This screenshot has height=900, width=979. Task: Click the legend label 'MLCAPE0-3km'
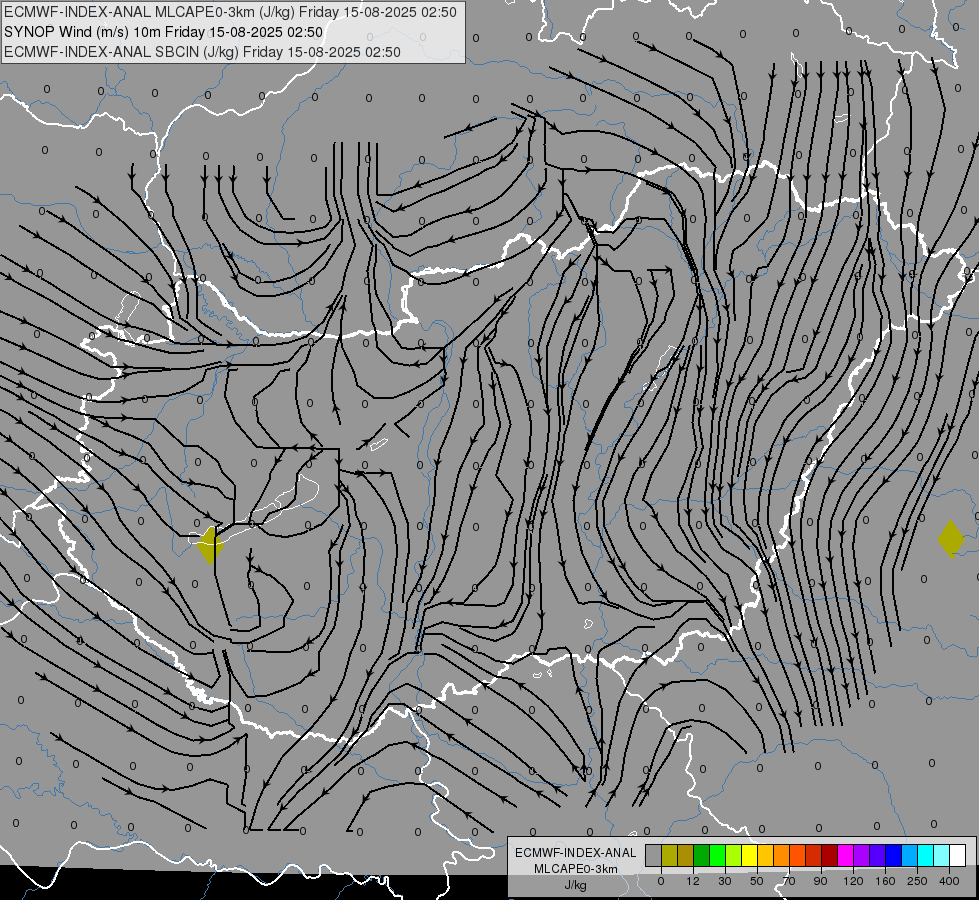coord(576,869)
